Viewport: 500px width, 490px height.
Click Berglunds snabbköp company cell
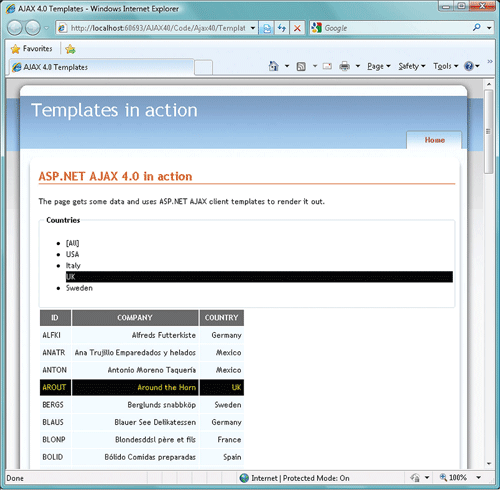[x=135, y=405]
